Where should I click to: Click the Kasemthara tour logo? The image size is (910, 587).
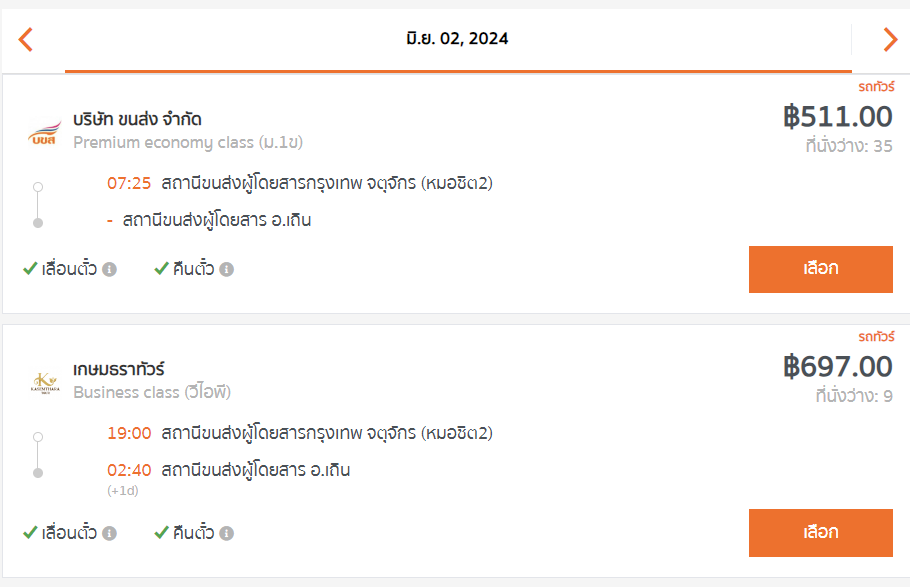[x=45, y=383]
